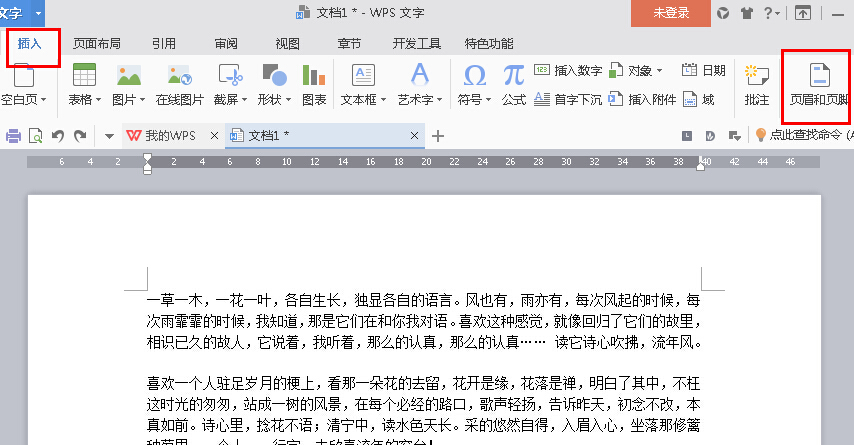The width and height of the screenshot is (854, 445).
Task: Switch to the 页面布局 ribbon tab
Action: [97, 44]
